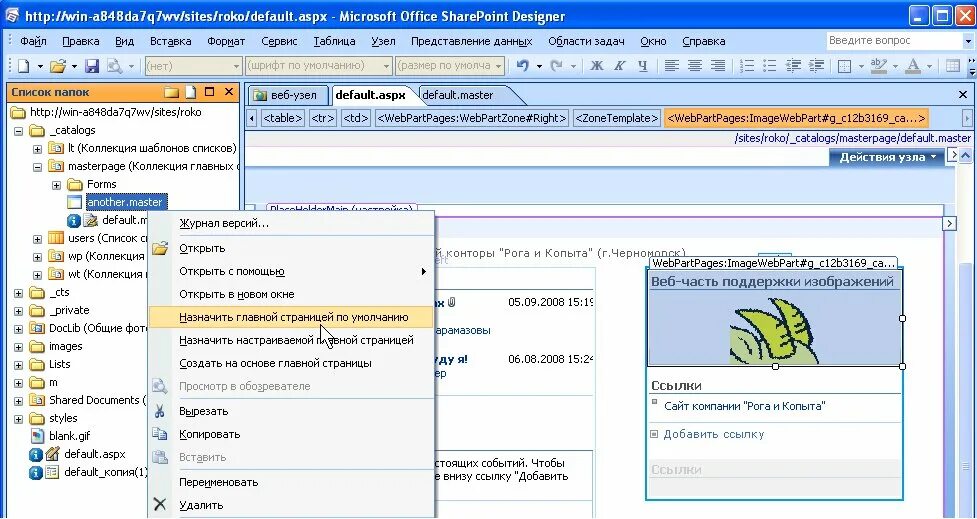Click Вырезать scissors icon in context menu
The image size is (977, 519).
[160, 411]
